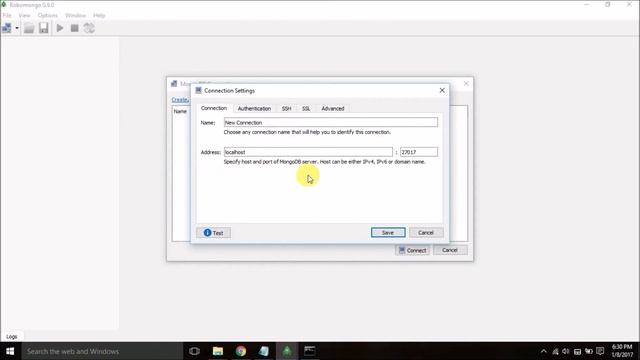This screenshot has width=640, height=360.
Task: Click the Name input field
Action: [331, 122]
